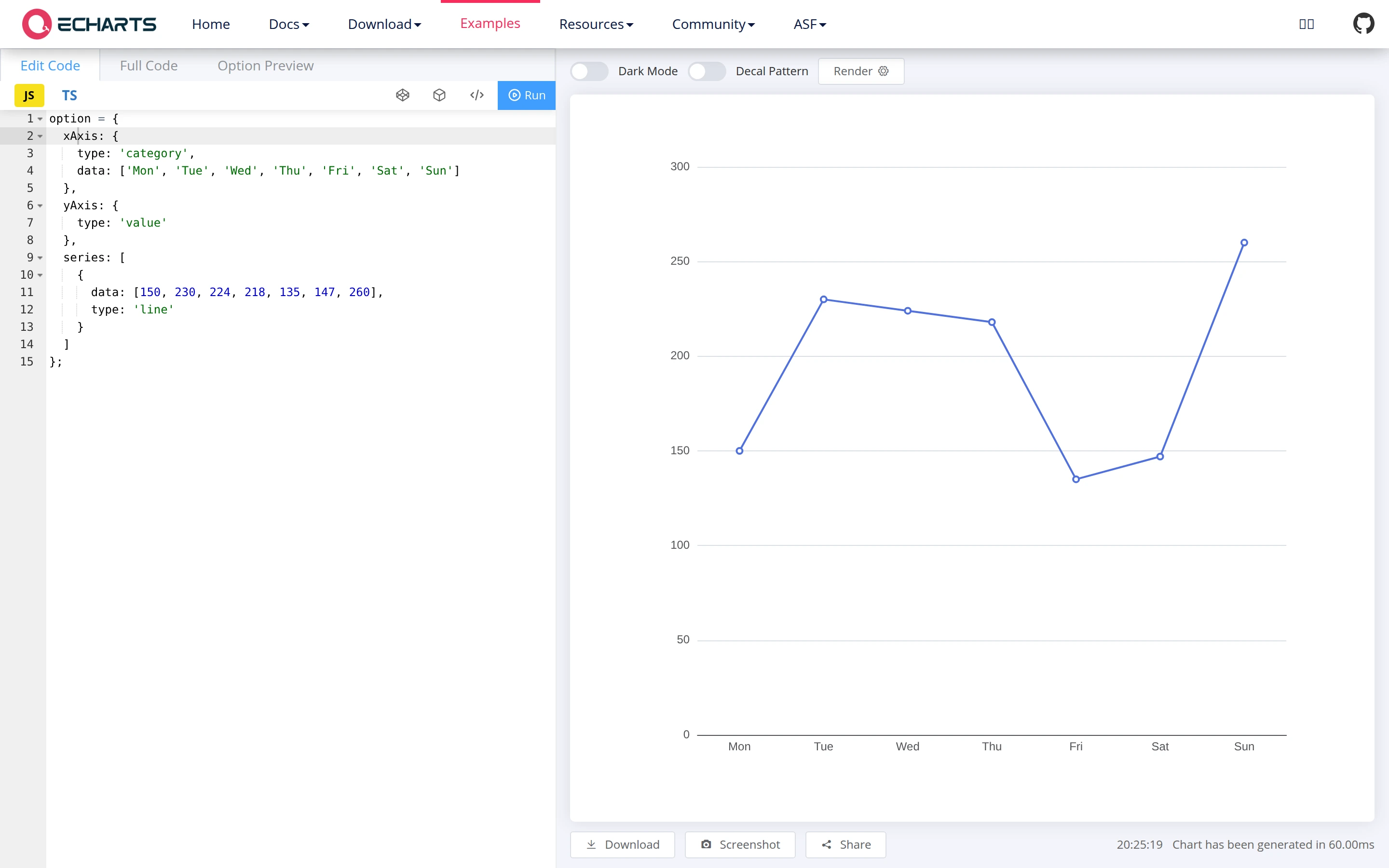The image size is (1389, 868).
Task: Switch to the Full Code tab
Action: [x=149, y=66]
